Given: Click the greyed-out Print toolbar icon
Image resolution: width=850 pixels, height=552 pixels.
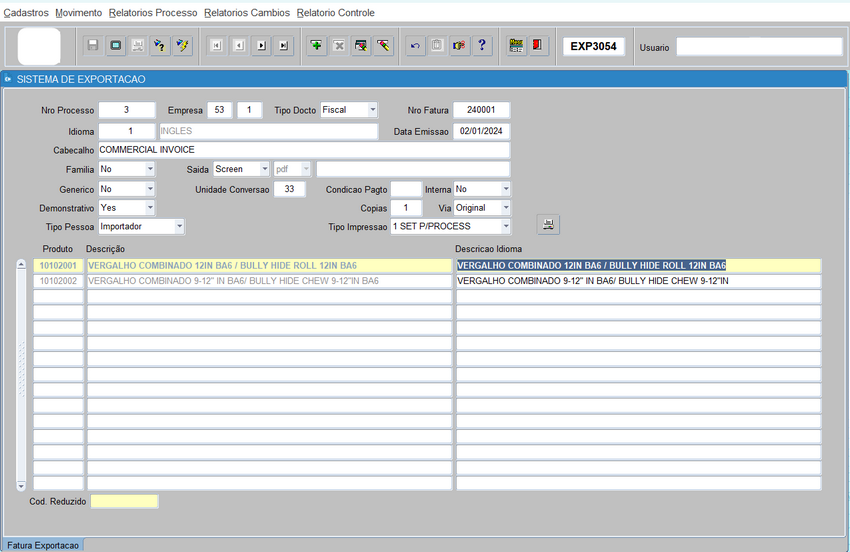Looking at the screenshot, I should (138, 45).
